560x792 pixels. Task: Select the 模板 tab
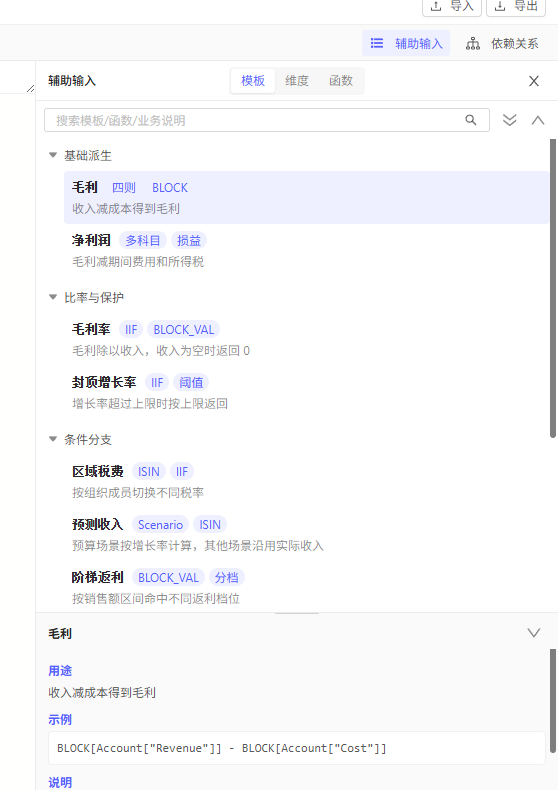coord(253,81)
